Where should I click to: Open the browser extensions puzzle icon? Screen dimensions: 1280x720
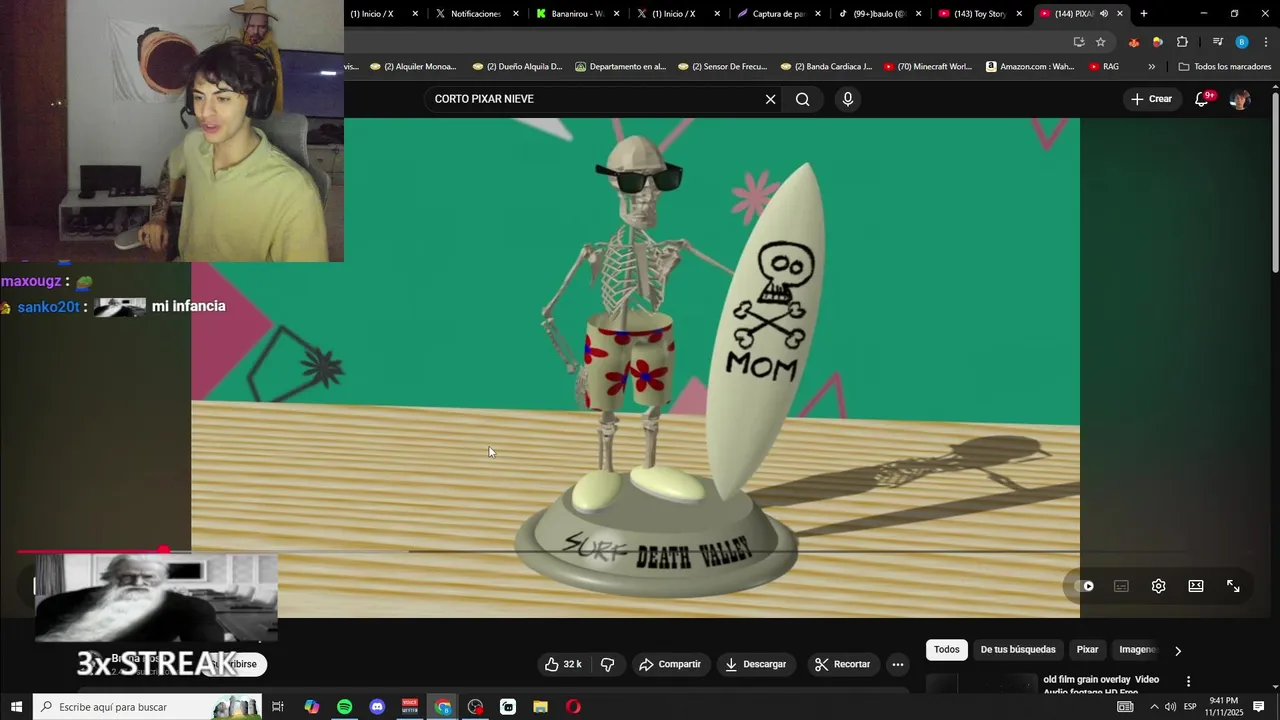(x=1182, y=42)
